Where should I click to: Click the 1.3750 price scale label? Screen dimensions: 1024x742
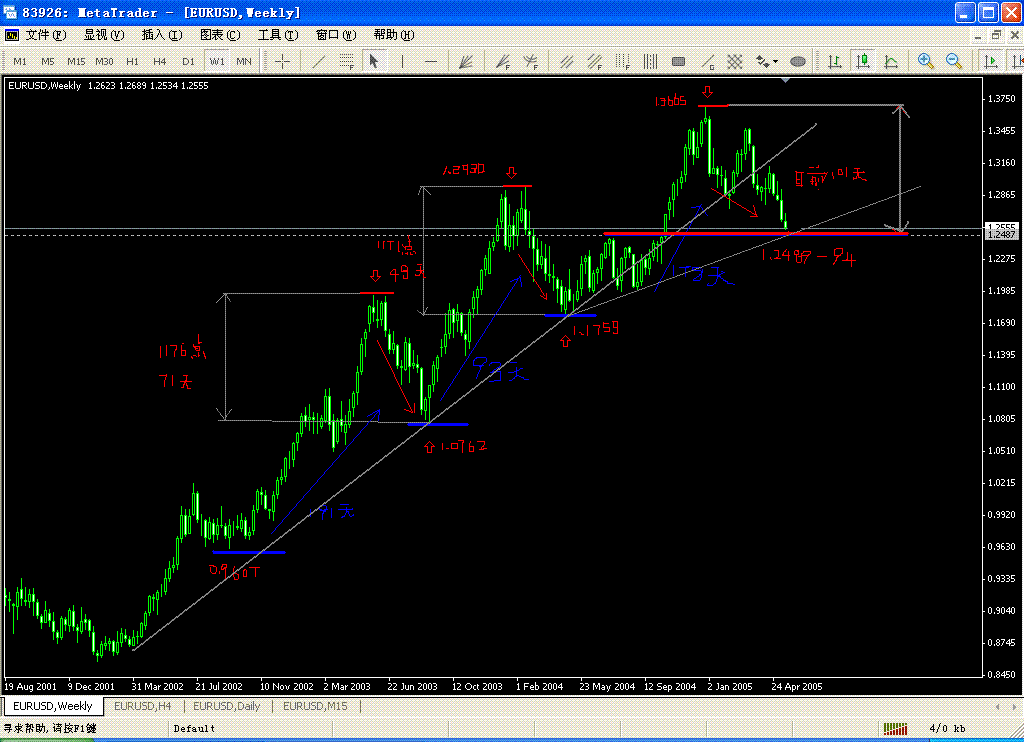click(1002, 99)
